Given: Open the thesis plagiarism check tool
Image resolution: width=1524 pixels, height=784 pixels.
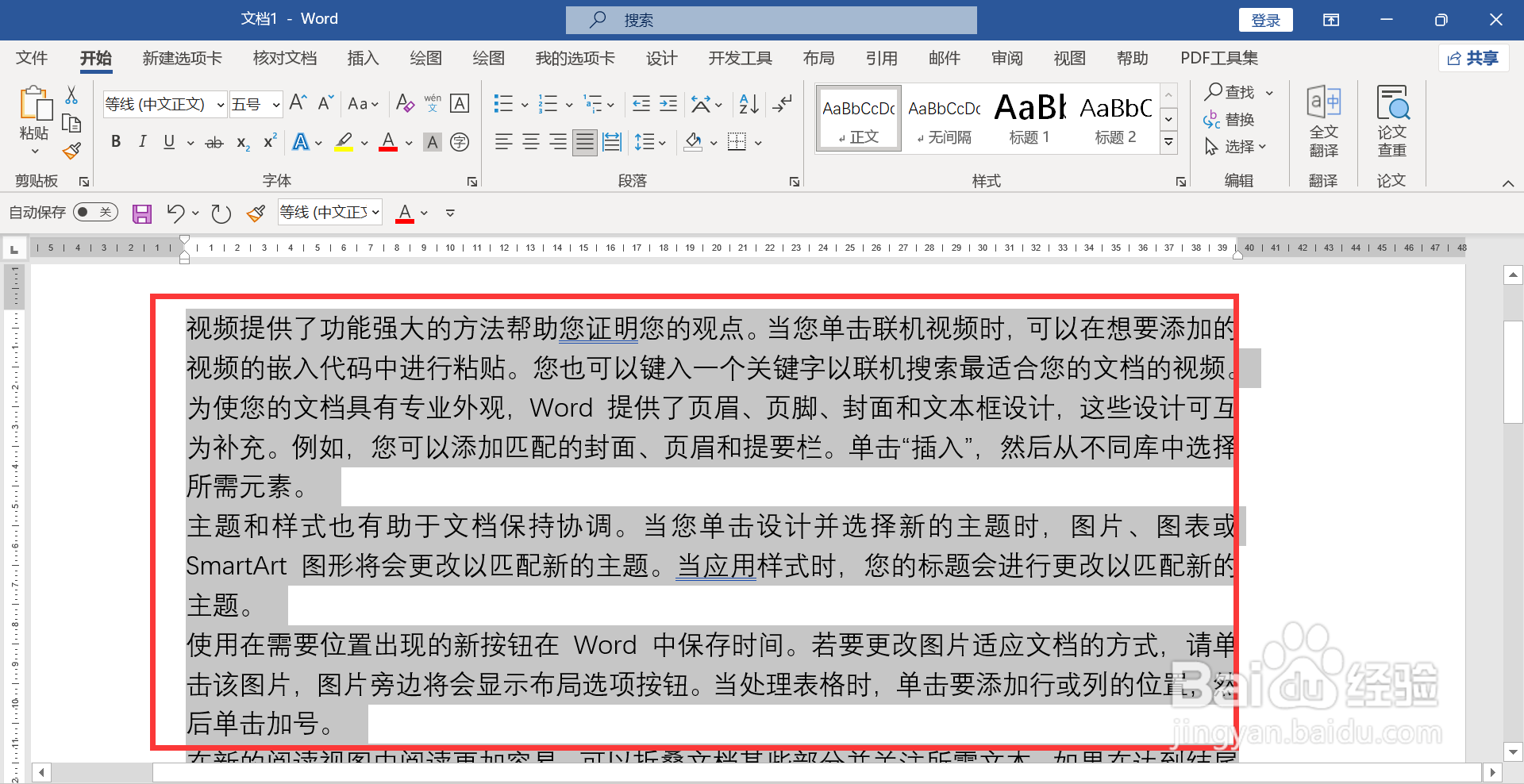Looking at the screenshot, I should click(1391, 121).
